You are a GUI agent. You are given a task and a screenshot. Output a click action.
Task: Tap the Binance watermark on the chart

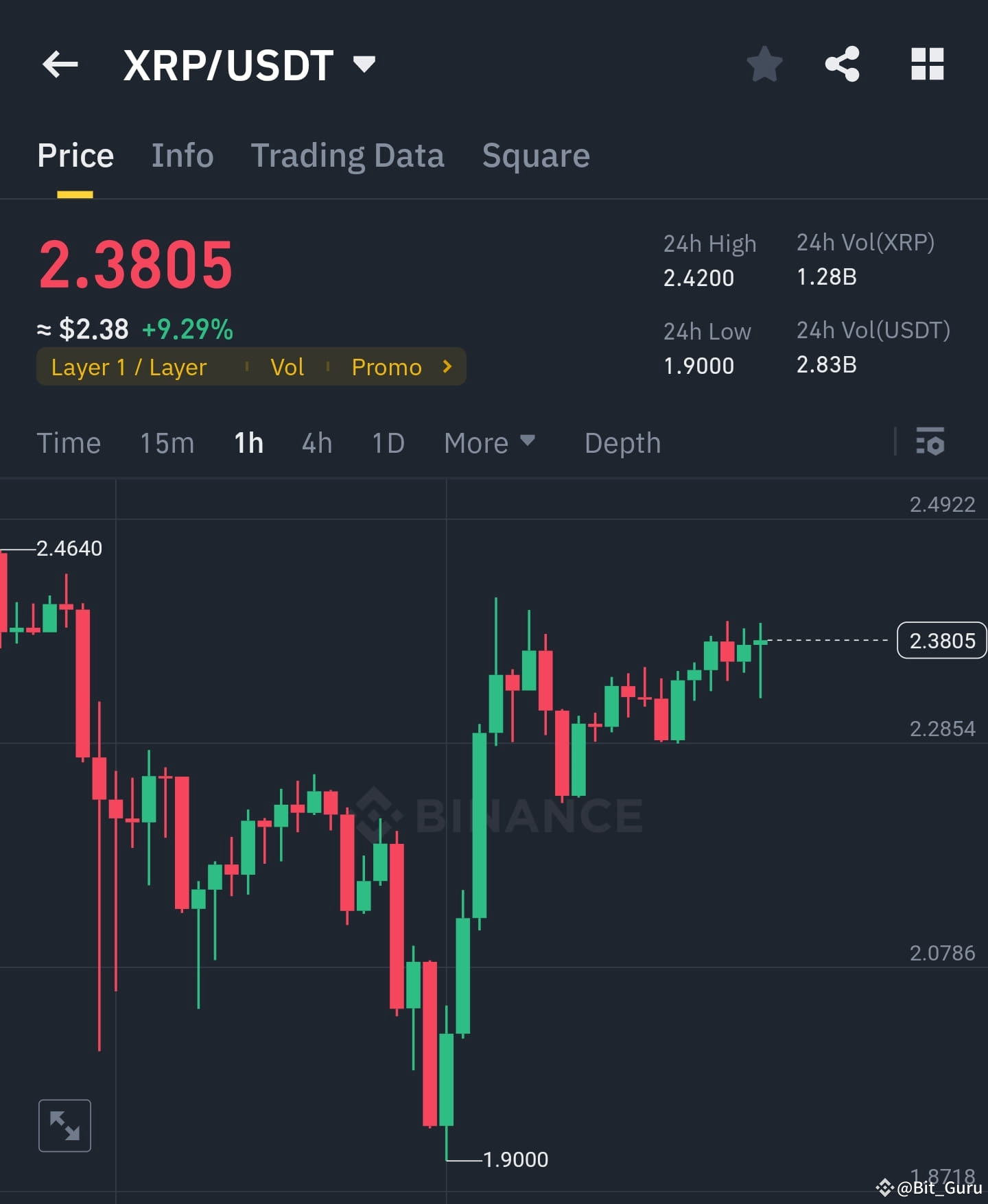tap(501, 815)
